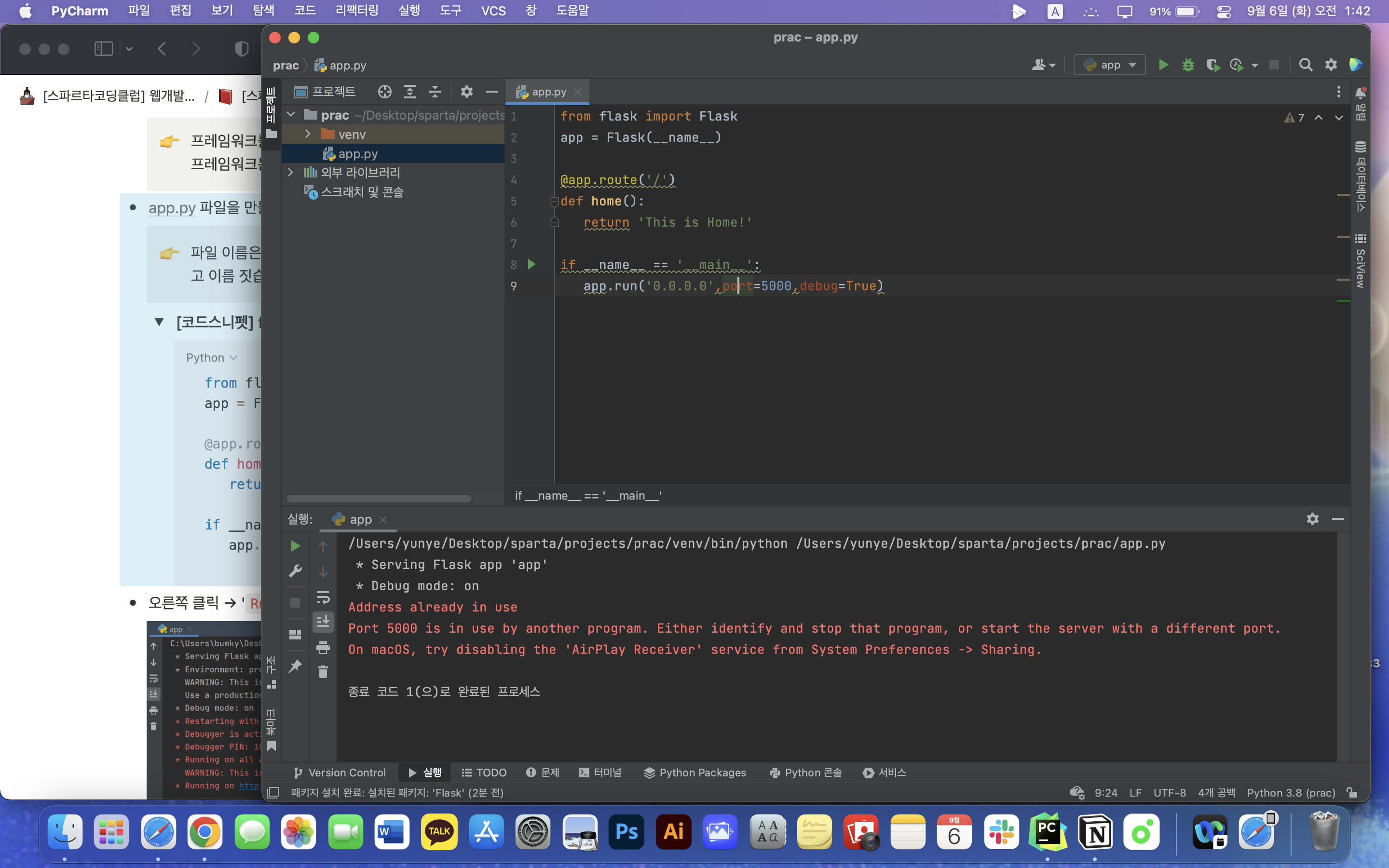
Task: Toggle the read-only lock in status bar
Action: click(x=1352, y=793)
